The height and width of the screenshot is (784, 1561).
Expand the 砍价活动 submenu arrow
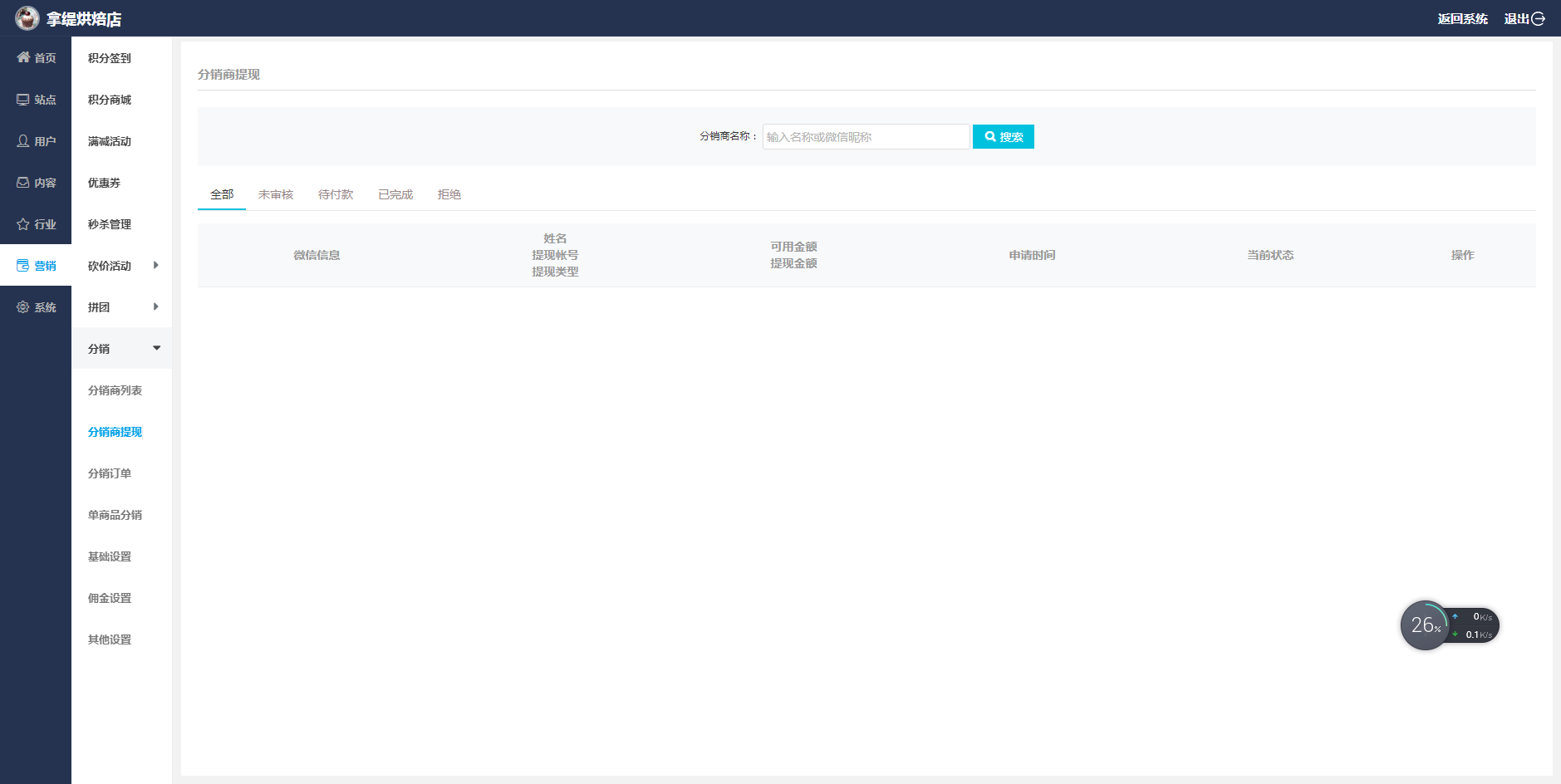click(x=156, y=266)
